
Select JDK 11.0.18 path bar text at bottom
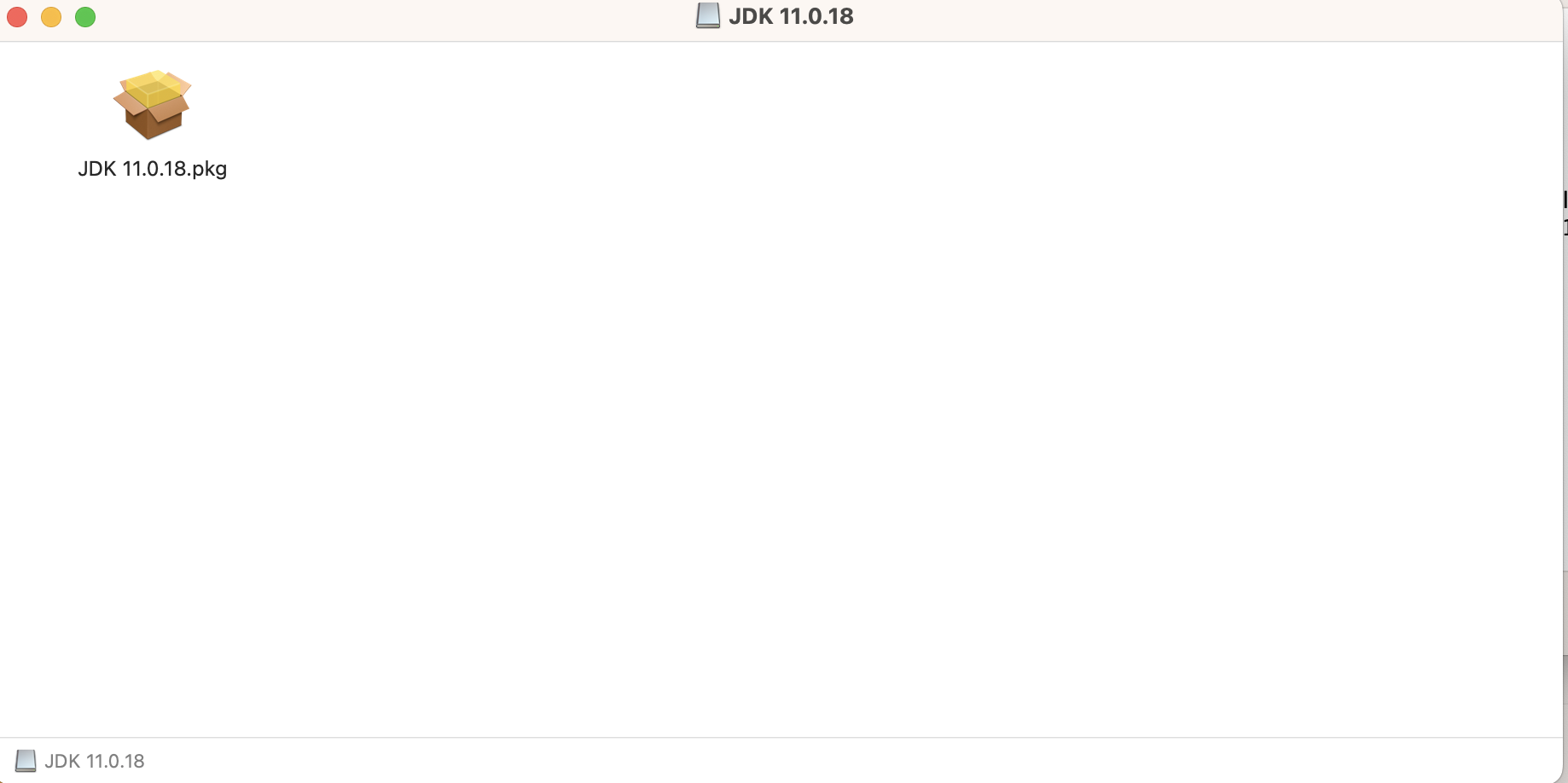pos(95,761)
